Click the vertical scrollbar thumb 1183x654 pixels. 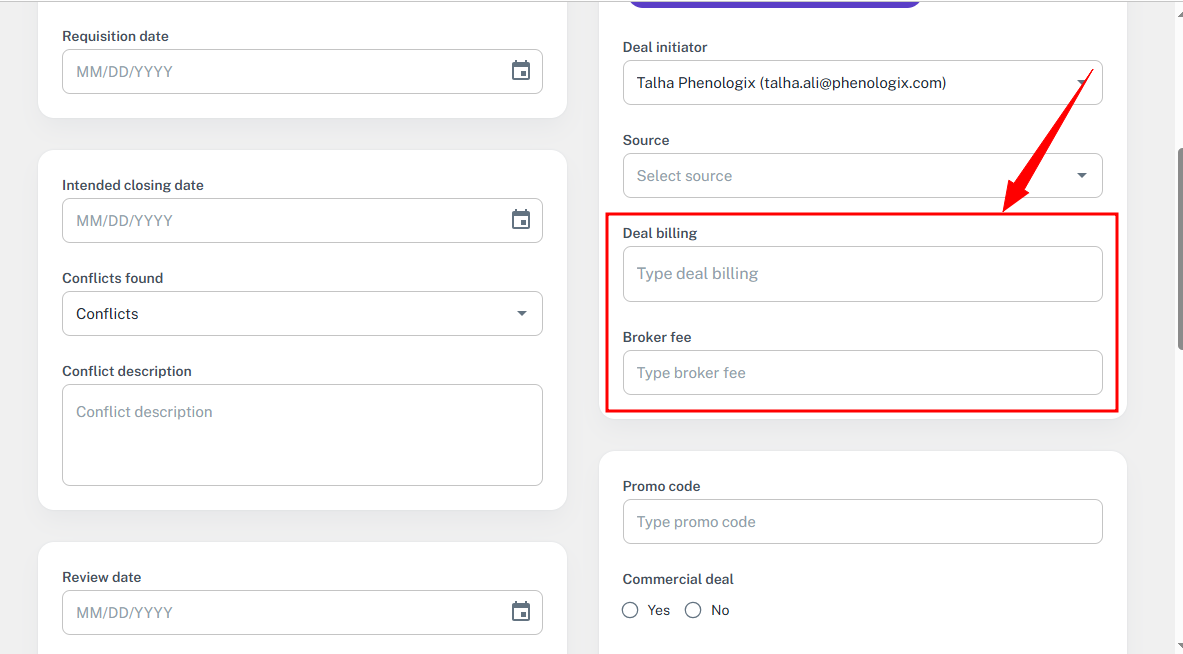[1179, 248]
